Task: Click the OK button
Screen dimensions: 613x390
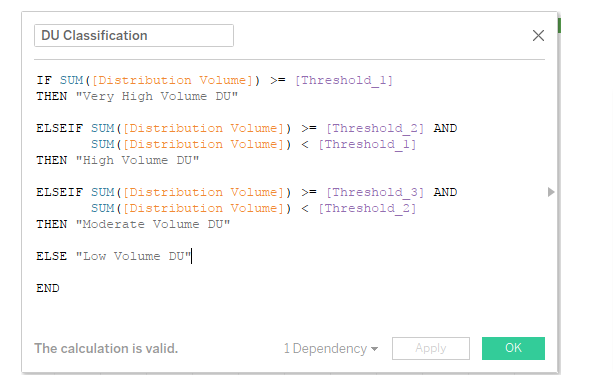Action: click(513, 348)
